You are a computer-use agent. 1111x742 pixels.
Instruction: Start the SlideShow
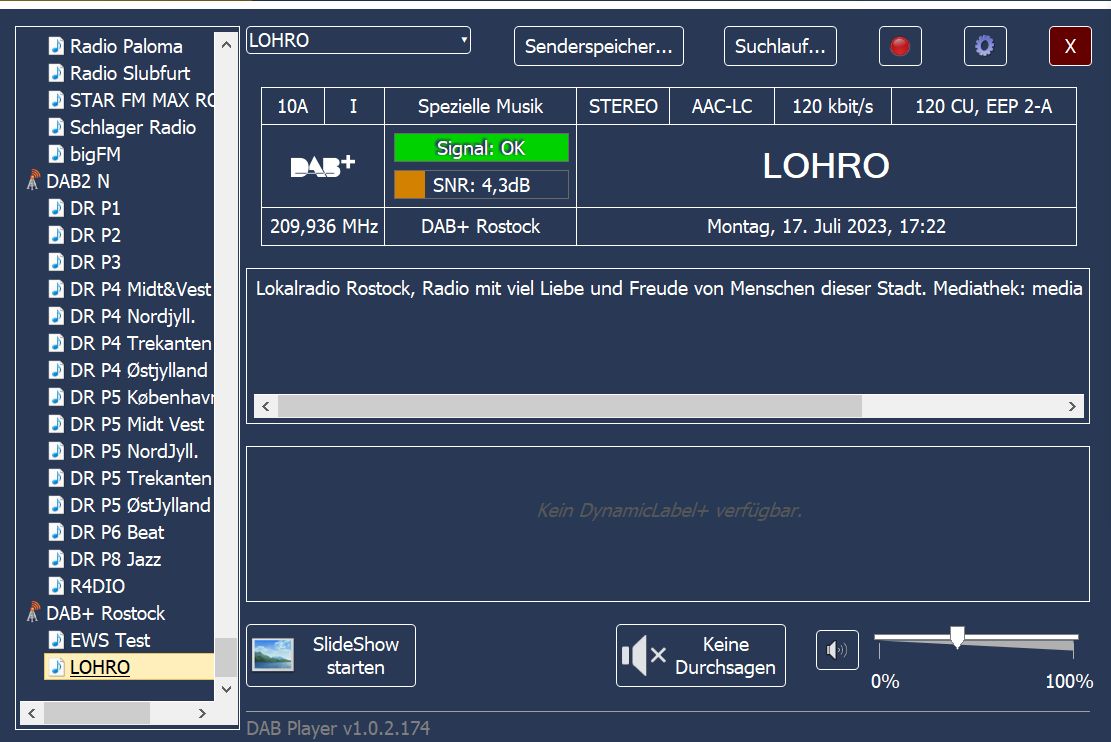(x=331, y=656)
